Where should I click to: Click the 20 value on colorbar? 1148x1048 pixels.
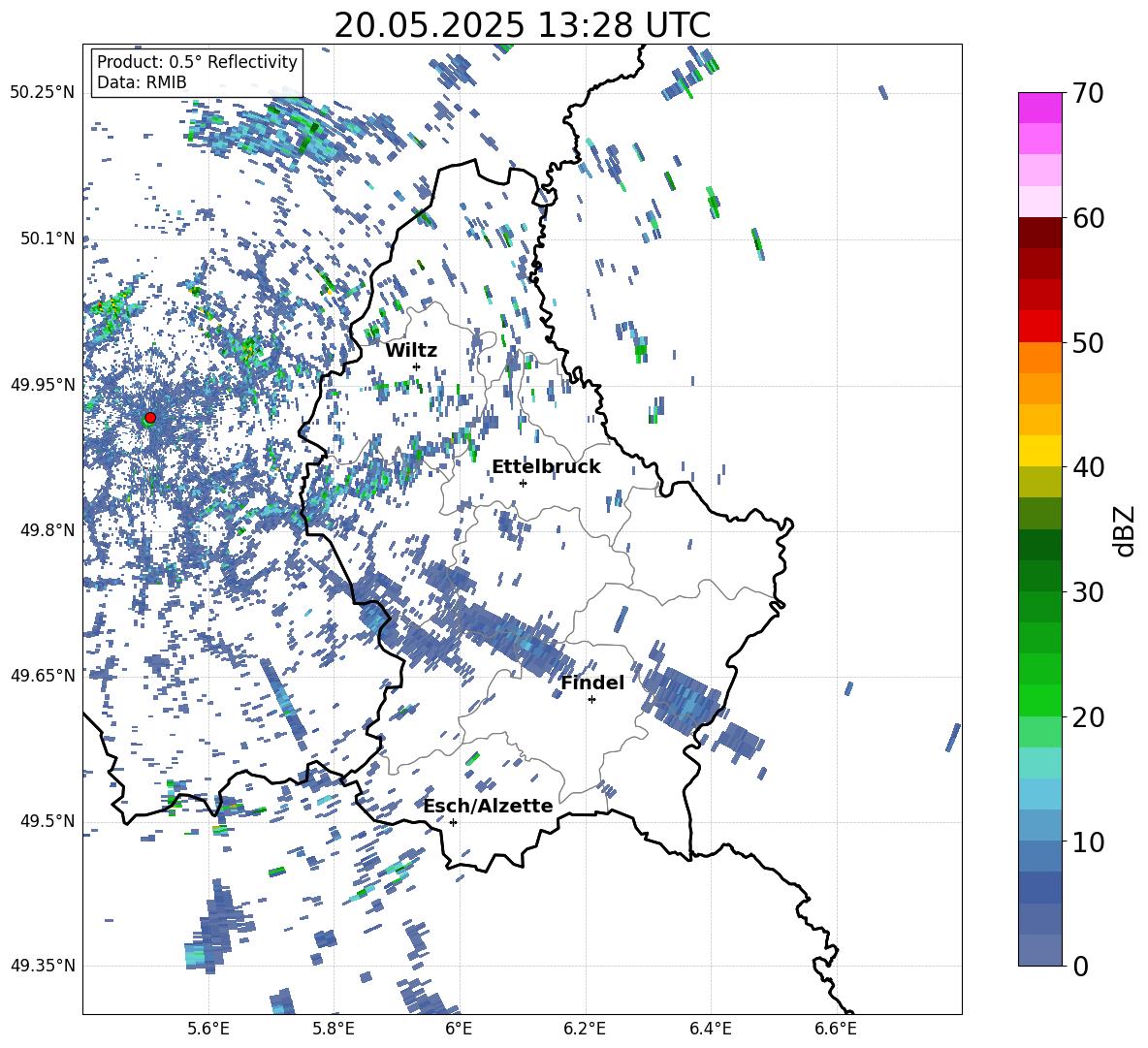1088,717
